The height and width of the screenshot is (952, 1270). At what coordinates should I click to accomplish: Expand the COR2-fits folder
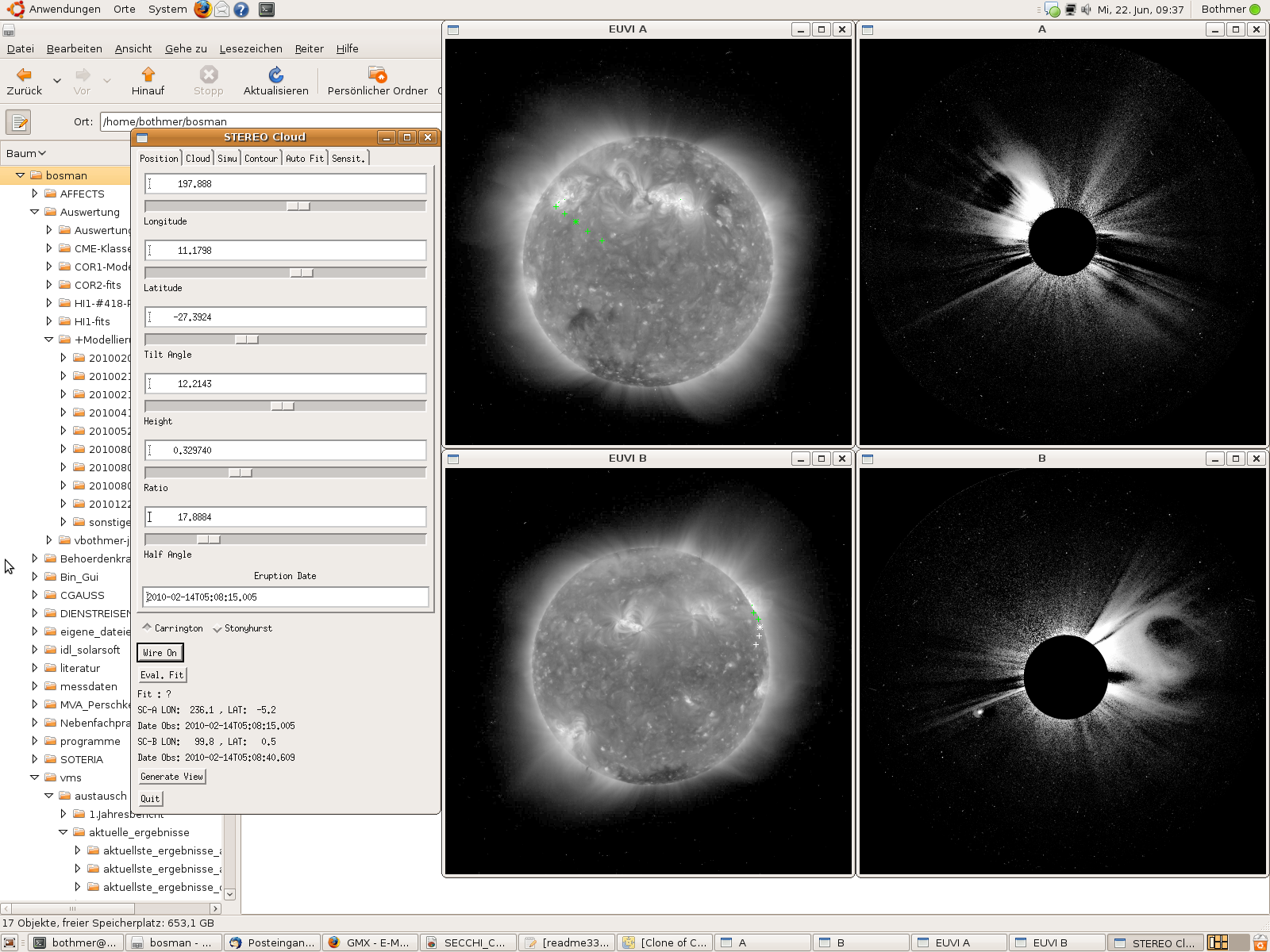(48, 285)
